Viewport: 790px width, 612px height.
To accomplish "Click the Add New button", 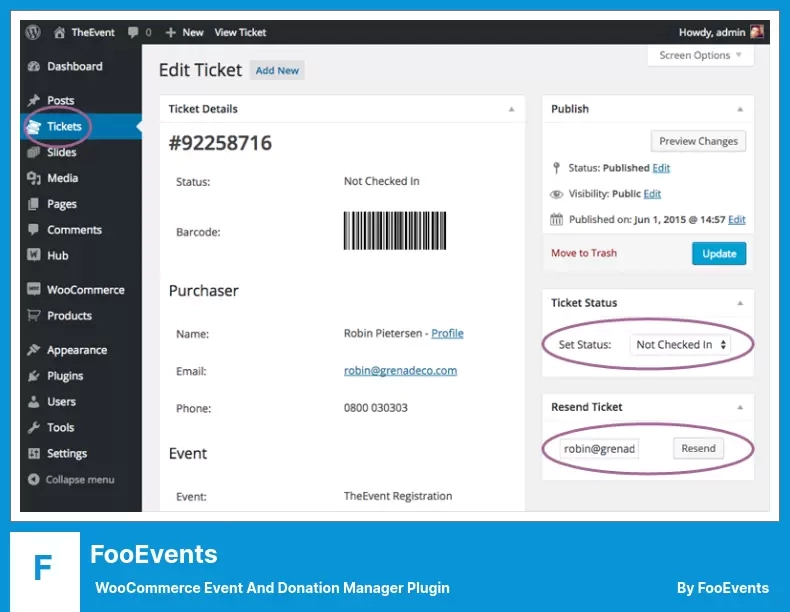I will click(277, 71).
